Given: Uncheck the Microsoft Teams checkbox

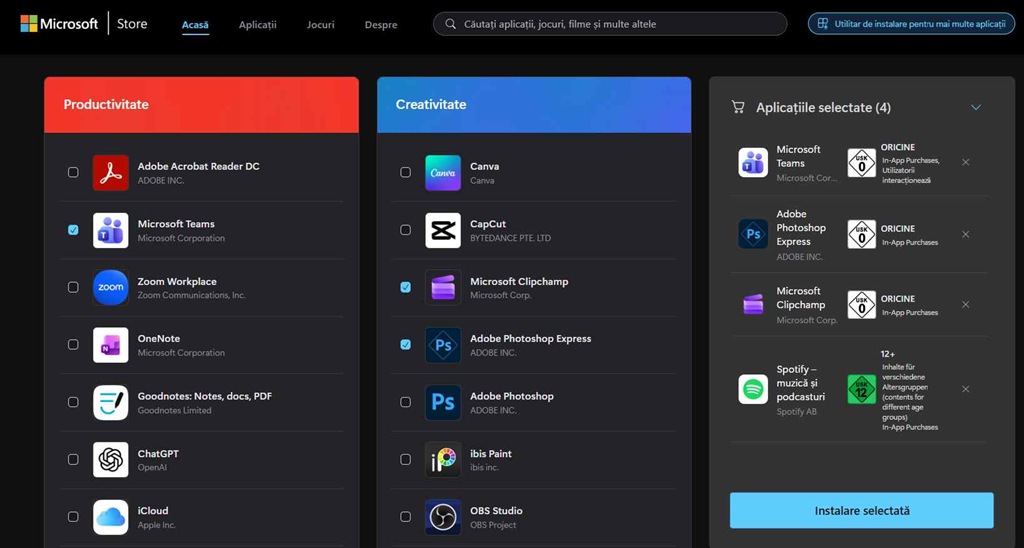Looking at the screenshot, I should (x=73, y=230).
